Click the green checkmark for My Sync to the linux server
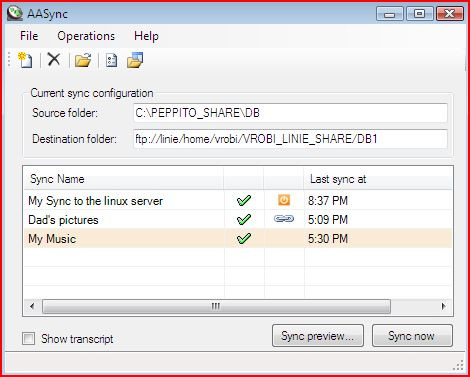The image size is (470, 377). [x=244, y=200]
